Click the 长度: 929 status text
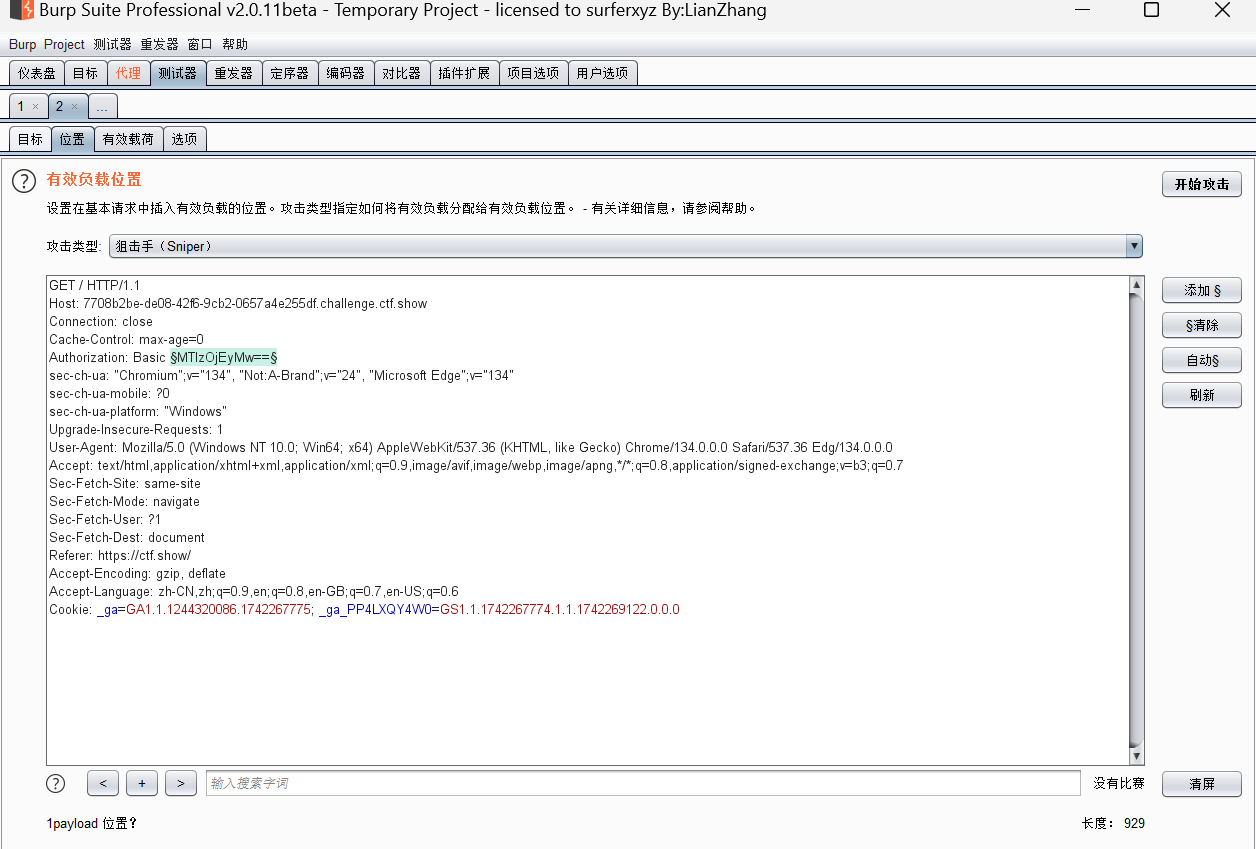The image size is (1256, 849). [x=1113, y=823]
